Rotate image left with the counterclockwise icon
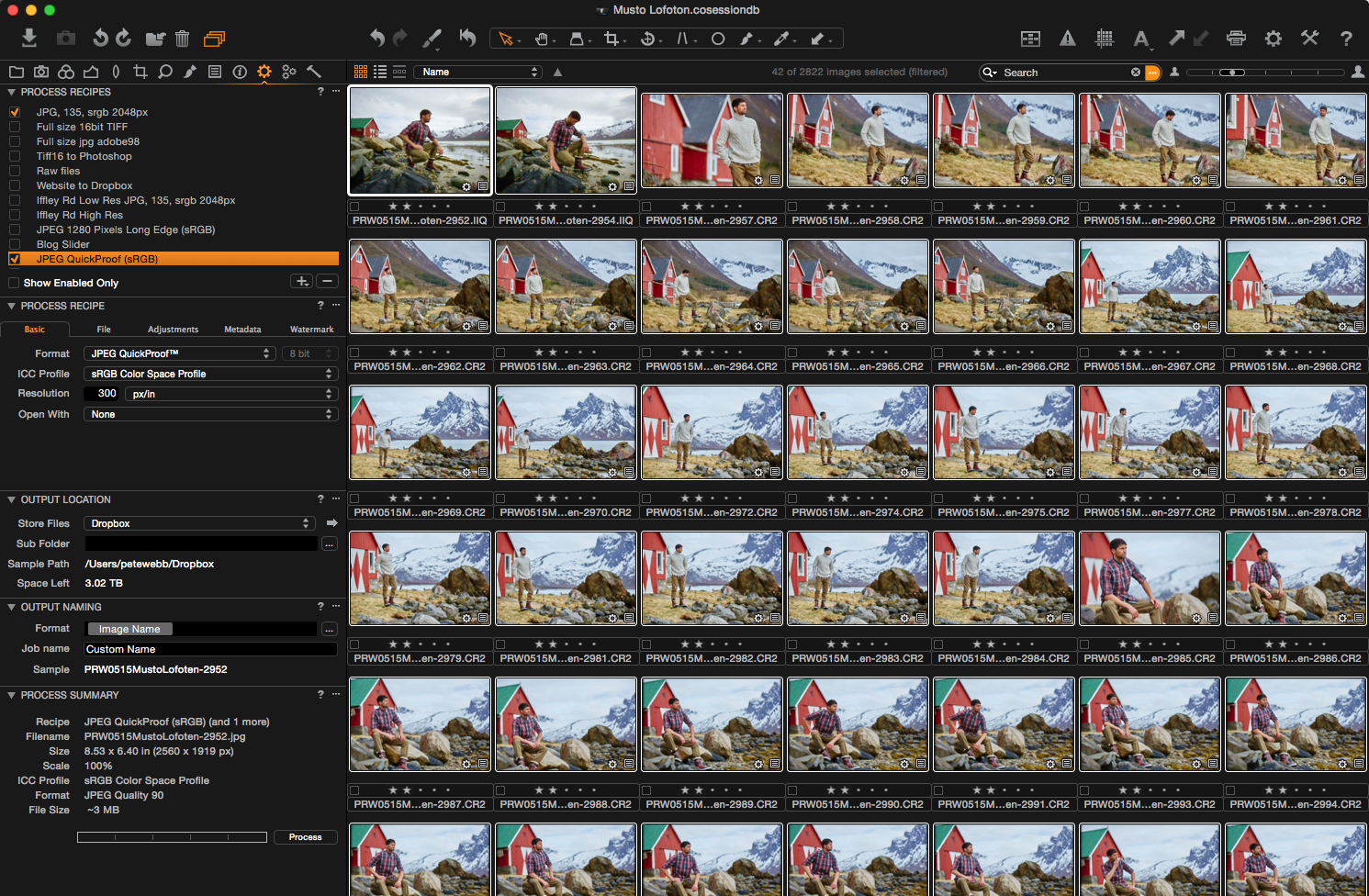The height and width of the screenshot is (896, 1369). (100, 38)
